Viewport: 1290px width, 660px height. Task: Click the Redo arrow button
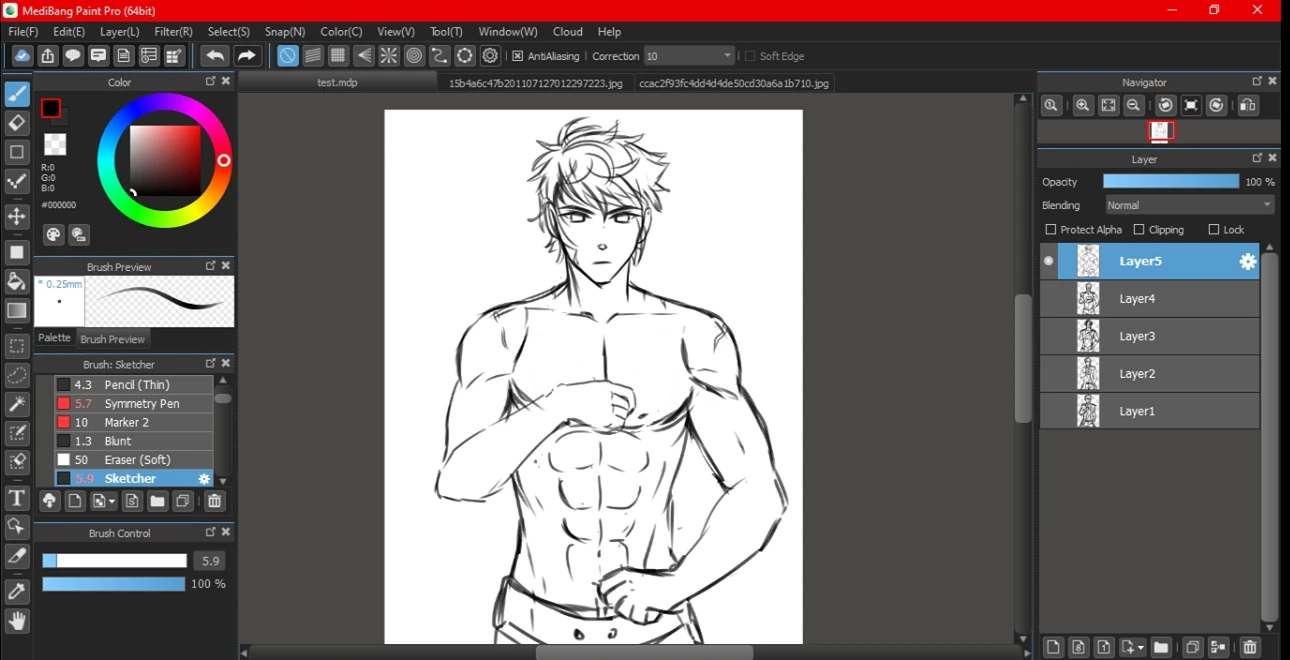pos(247,56)
